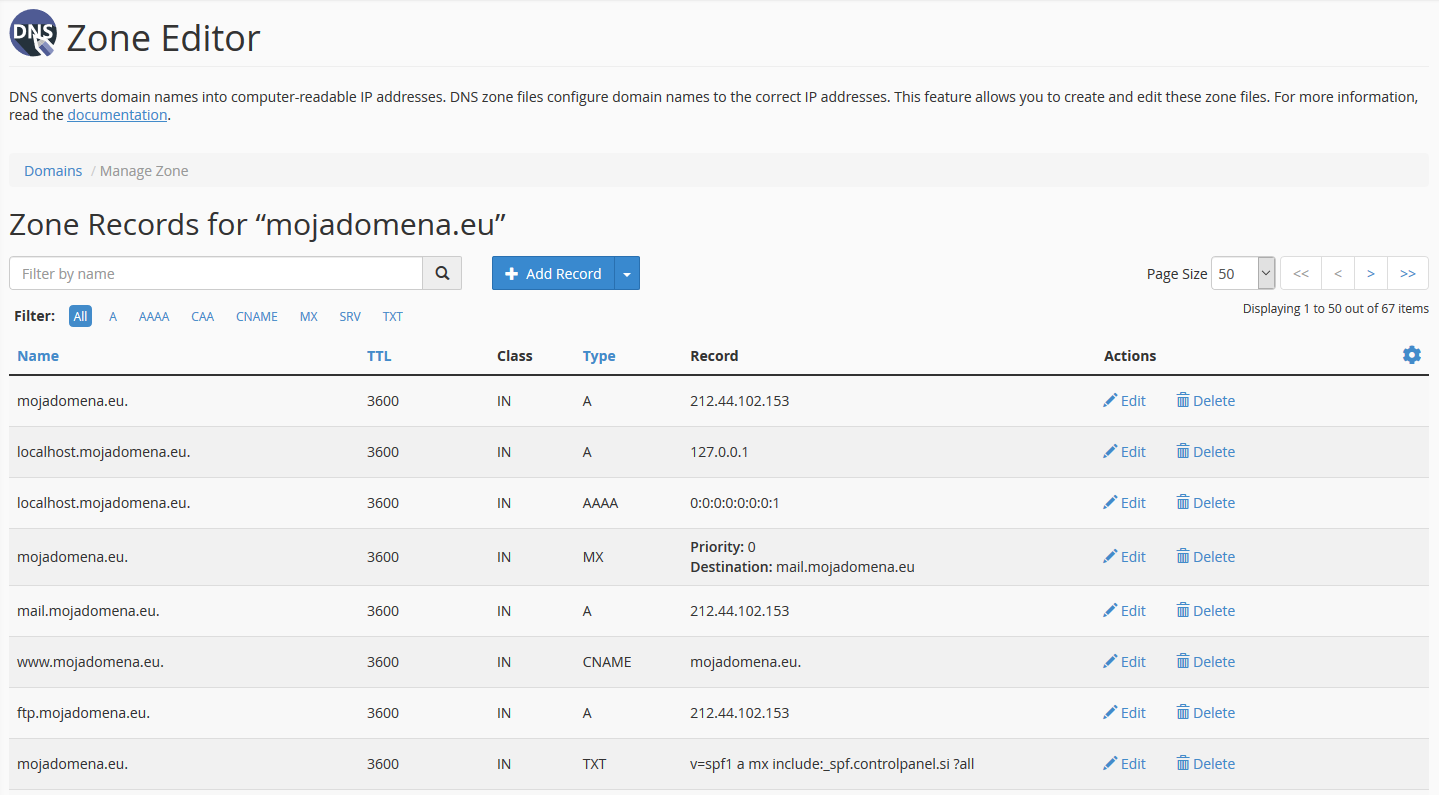Delete the MX record for mojadomena.eu

[1205, 557]
